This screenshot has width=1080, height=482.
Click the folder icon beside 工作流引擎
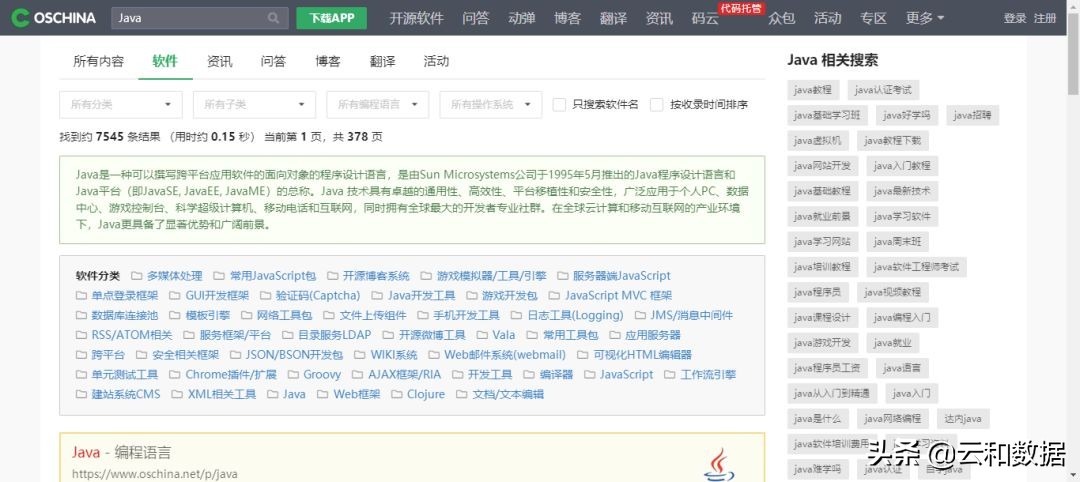tap(669, 375)
